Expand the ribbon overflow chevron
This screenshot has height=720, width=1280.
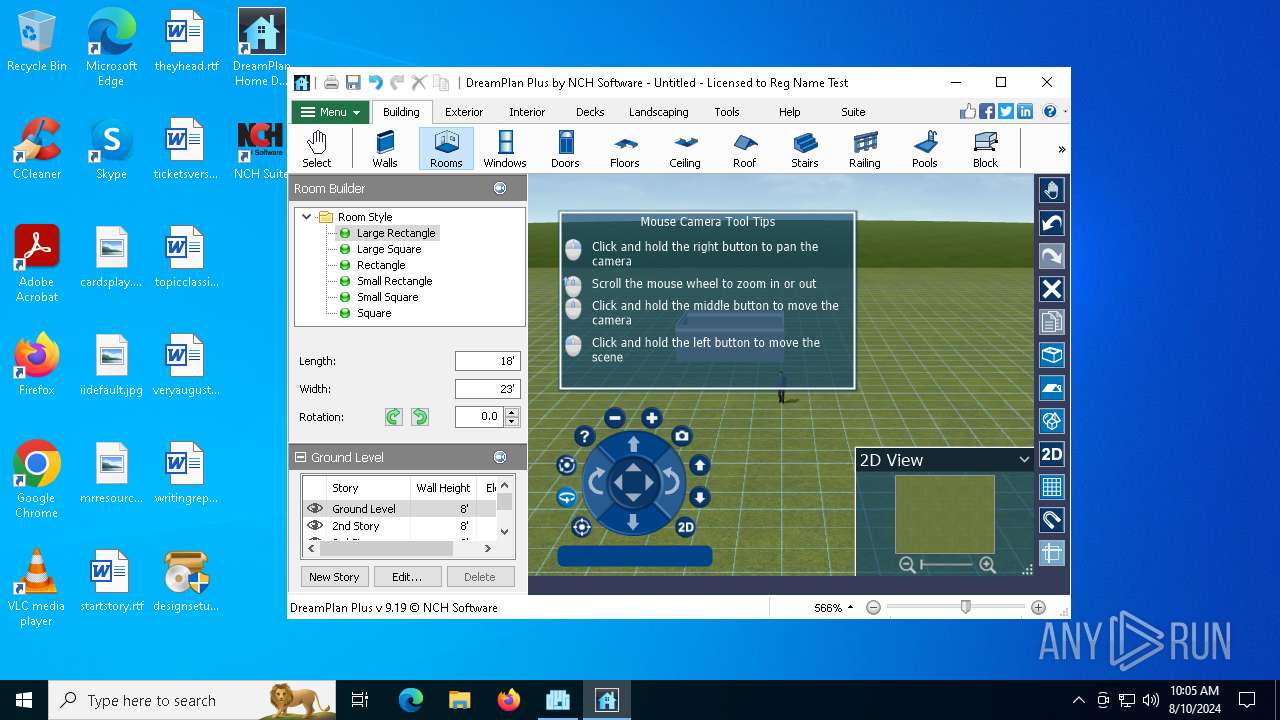coord(1061,150)
